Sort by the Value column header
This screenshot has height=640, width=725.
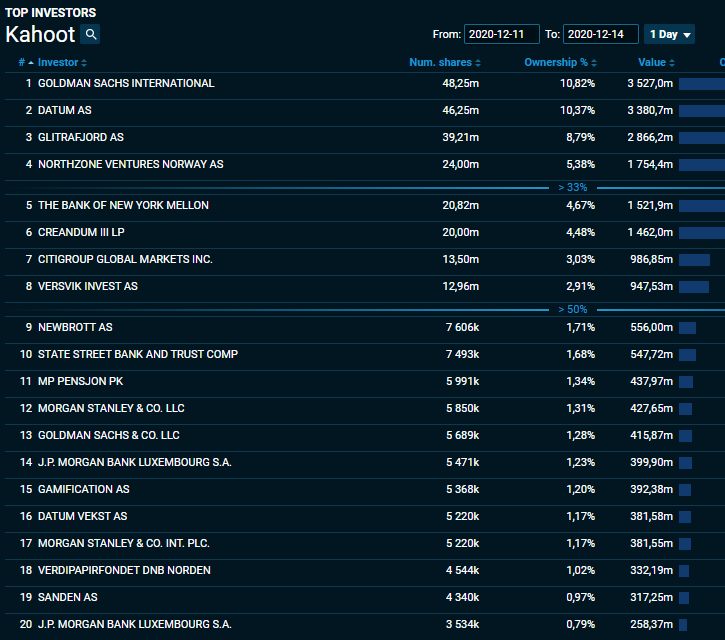(656, 62)
